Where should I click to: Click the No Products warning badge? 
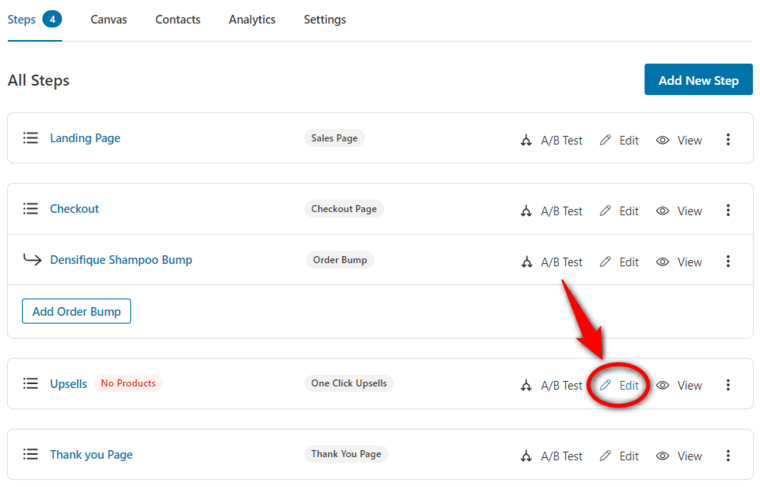(x=128, y=383)
